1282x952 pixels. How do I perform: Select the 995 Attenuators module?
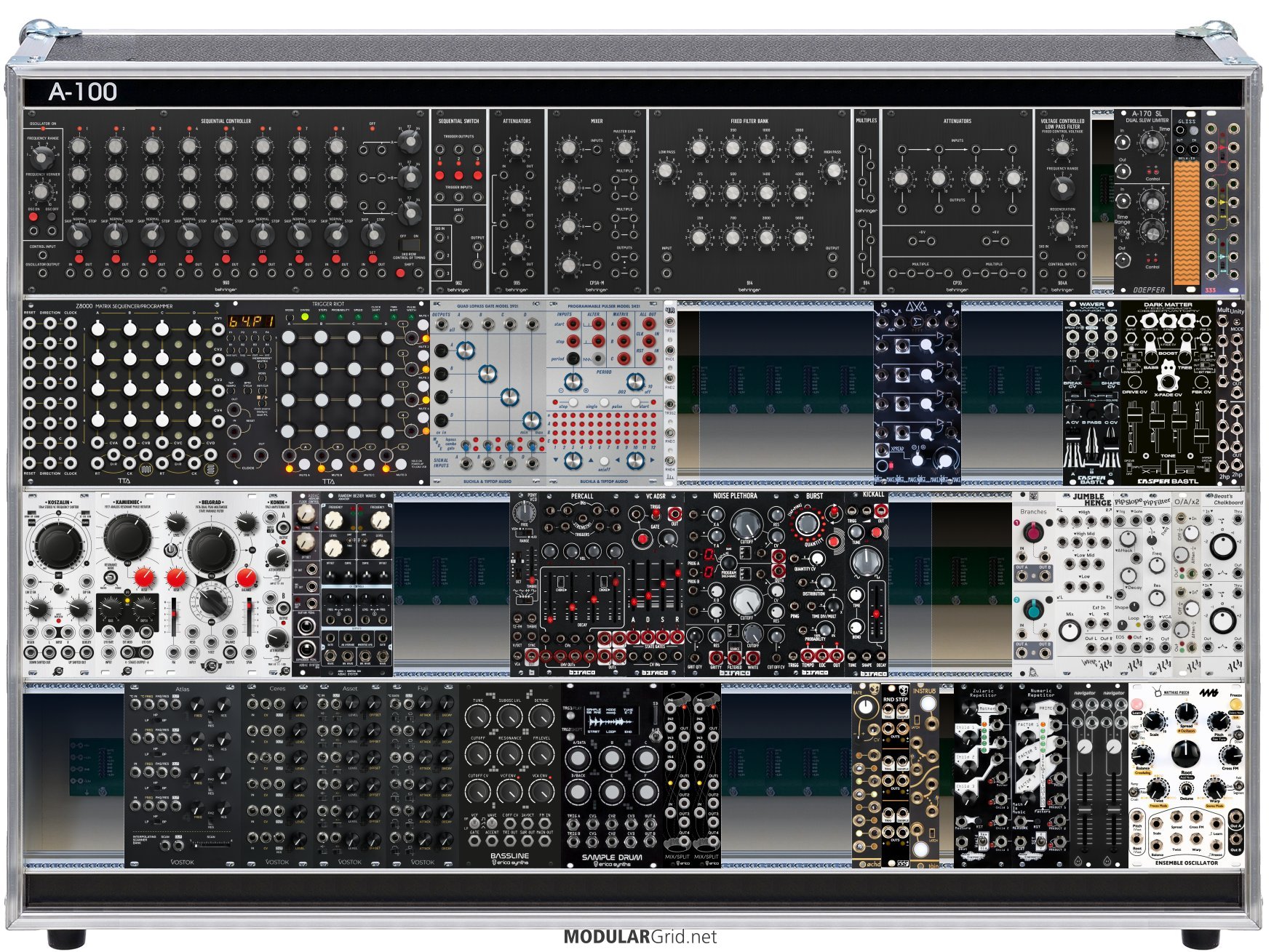pyautogui.click(x=517, y=201)
